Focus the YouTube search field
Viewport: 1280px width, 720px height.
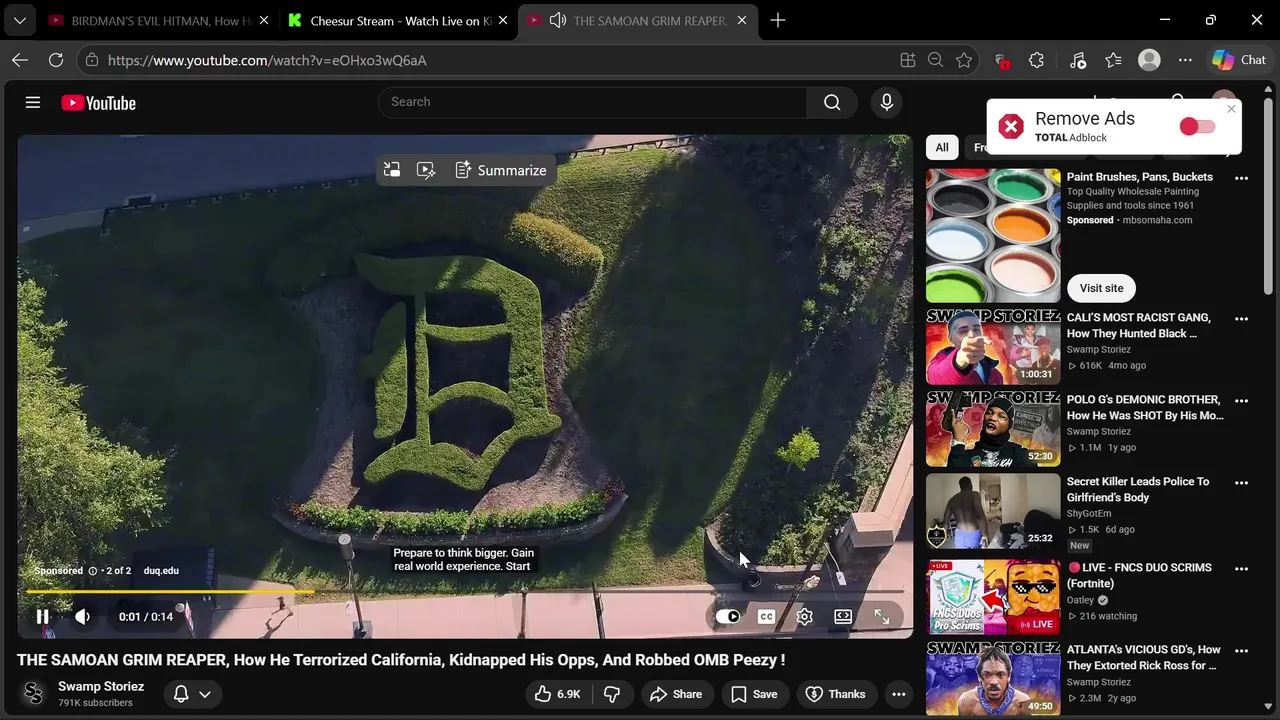tap(593, 102)
